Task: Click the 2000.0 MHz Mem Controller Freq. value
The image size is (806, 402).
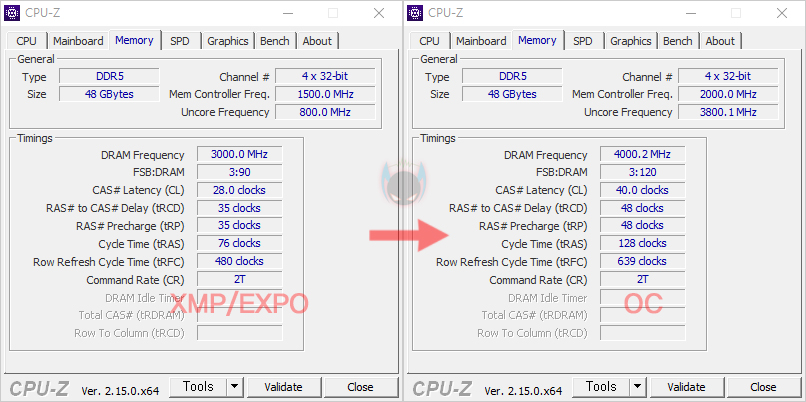Action: coord(728,94)
